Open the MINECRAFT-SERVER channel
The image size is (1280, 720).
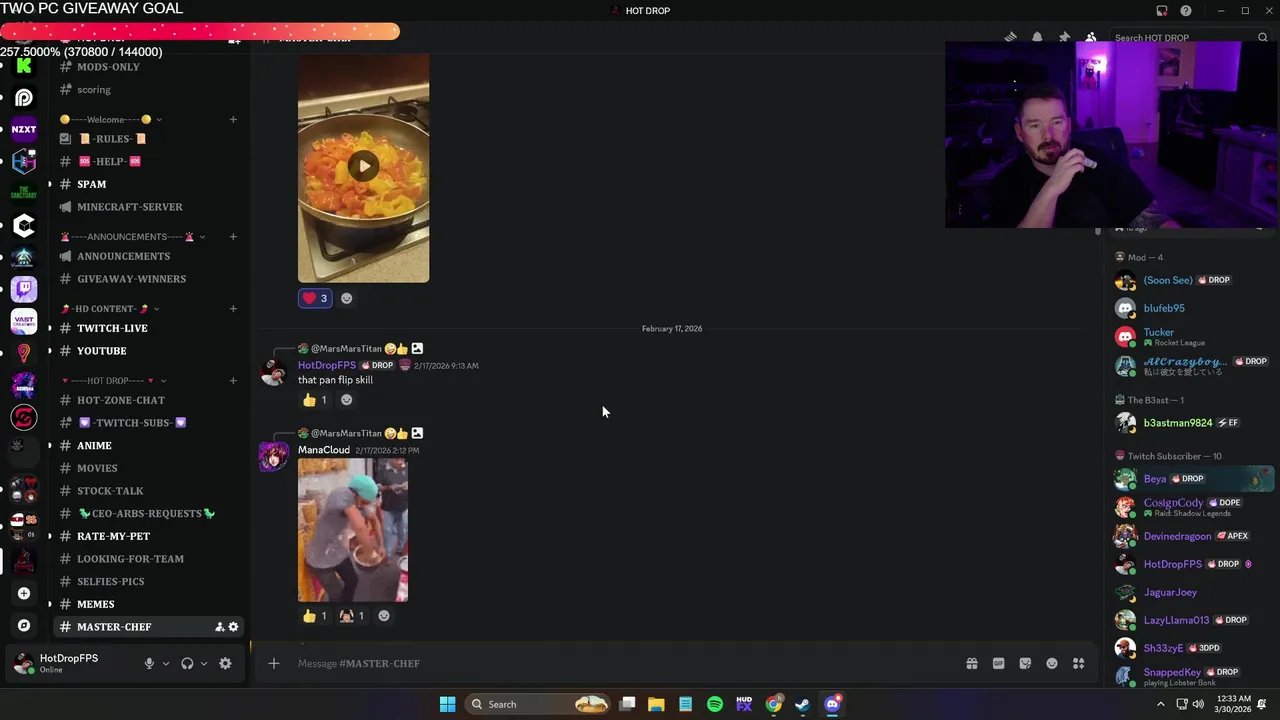[x=148, y=207]
